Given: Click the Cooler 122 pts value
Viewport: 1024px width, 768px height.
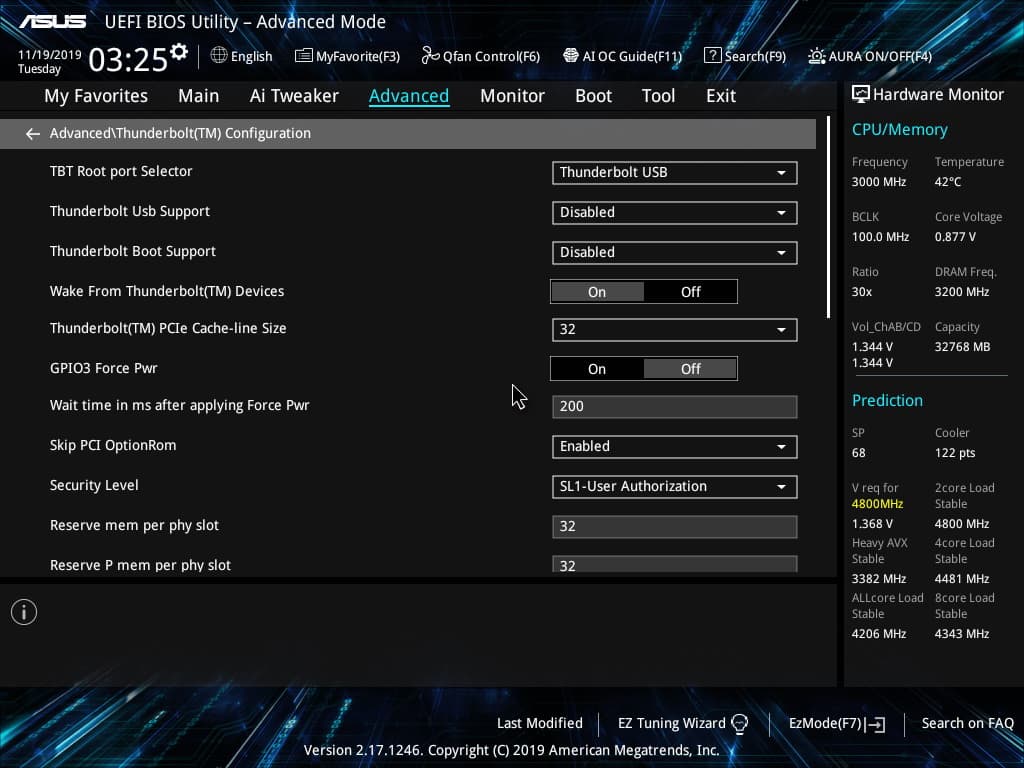Looking at the screenshot, I should (955, 453).
